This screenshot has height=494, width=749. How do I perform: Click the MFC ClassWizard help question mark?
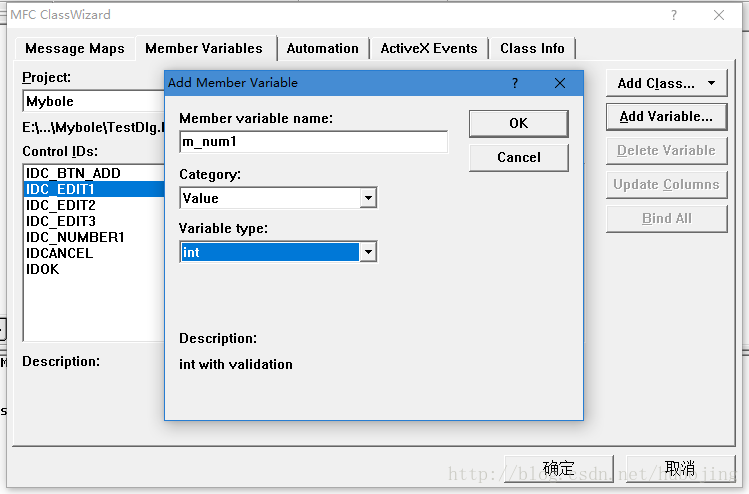point(674,15)
